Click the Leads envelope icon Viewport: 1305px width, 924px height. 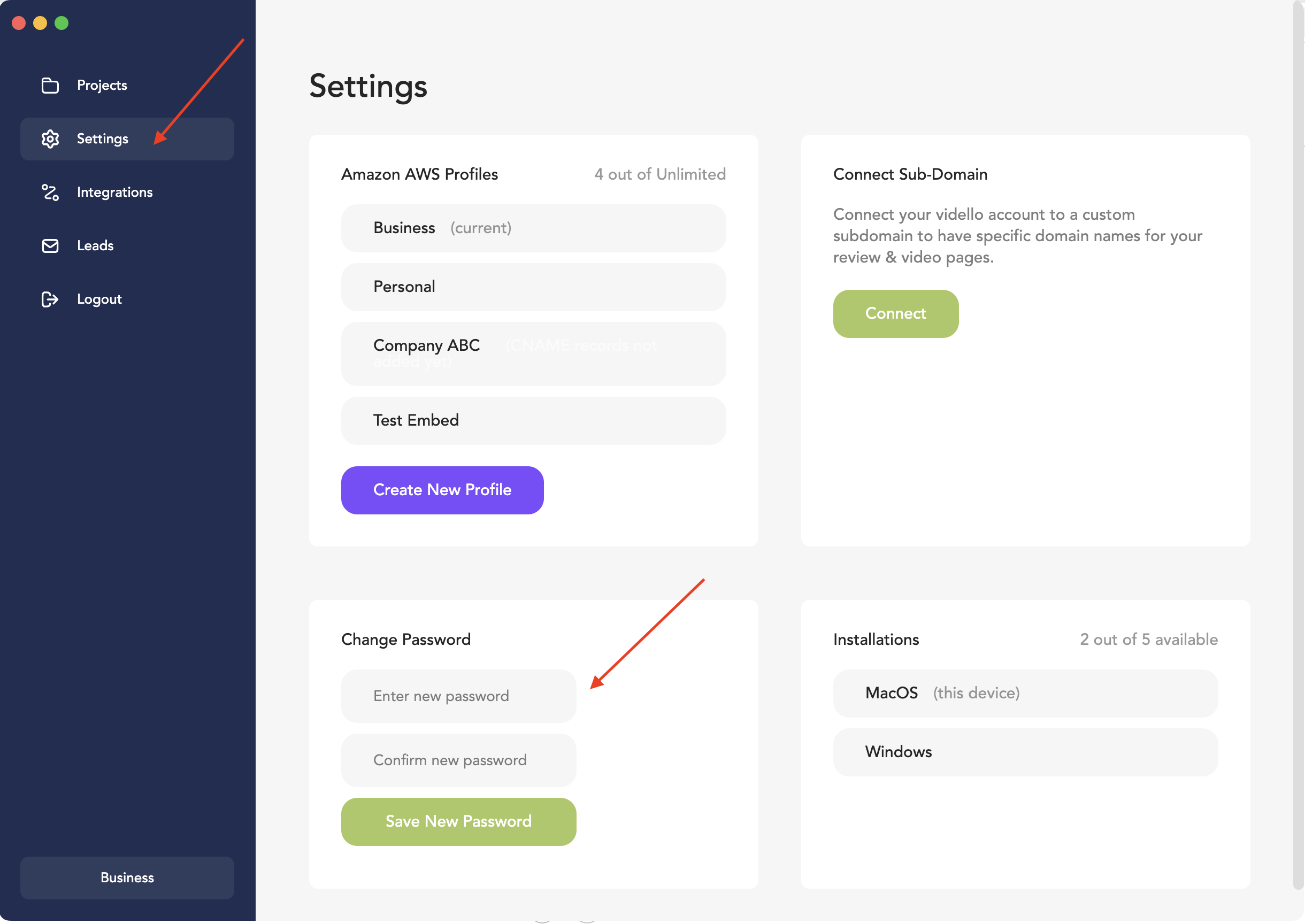point(50,246)
